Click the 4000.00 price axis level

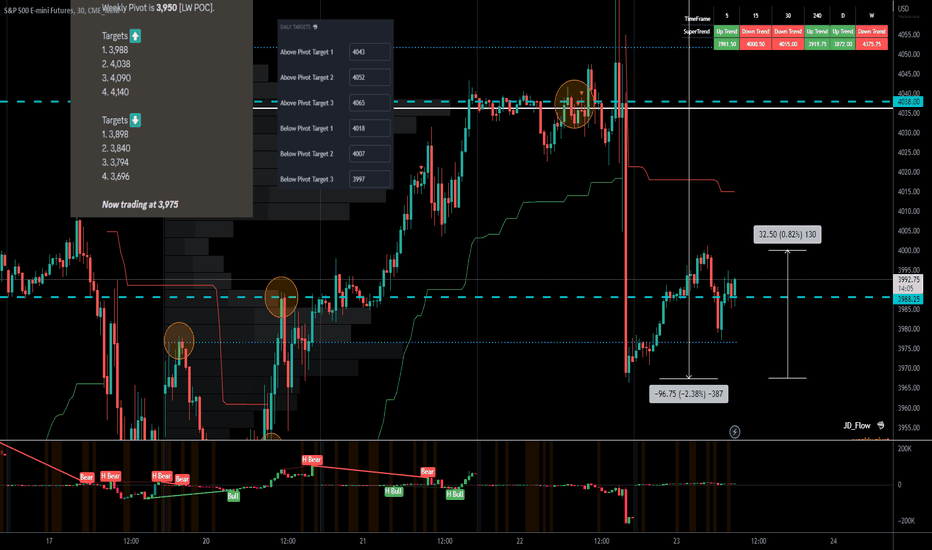(909, 250)
